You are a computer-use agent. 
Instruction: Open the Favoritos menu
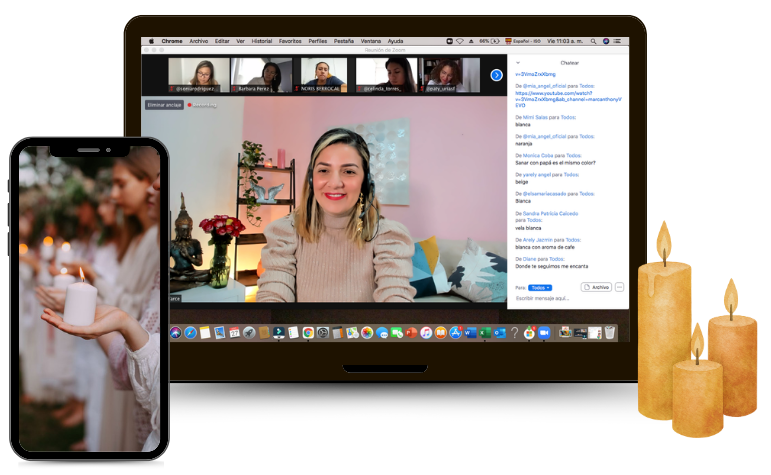(290, 41)
